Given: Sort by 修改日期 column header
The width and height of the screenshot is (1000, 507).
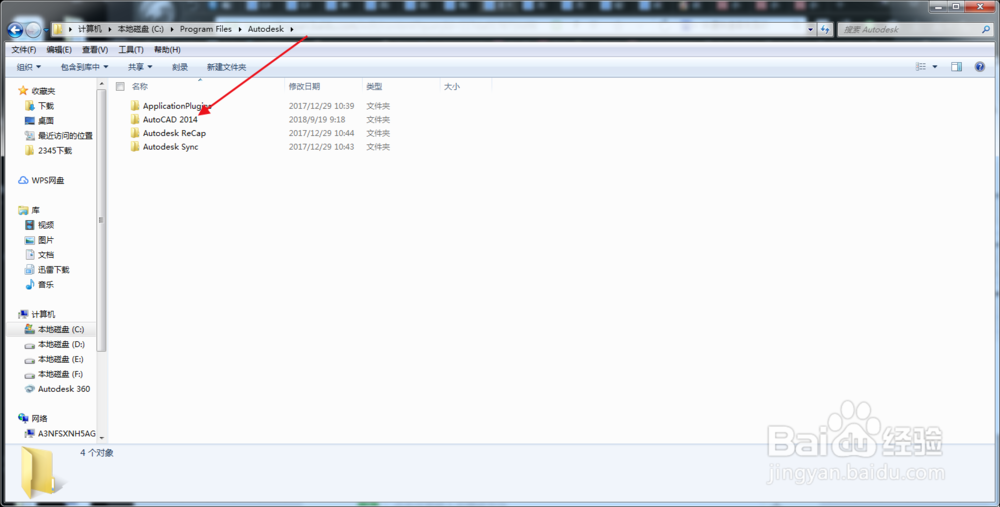Looking at the screenshot, I should click(304, 86).
